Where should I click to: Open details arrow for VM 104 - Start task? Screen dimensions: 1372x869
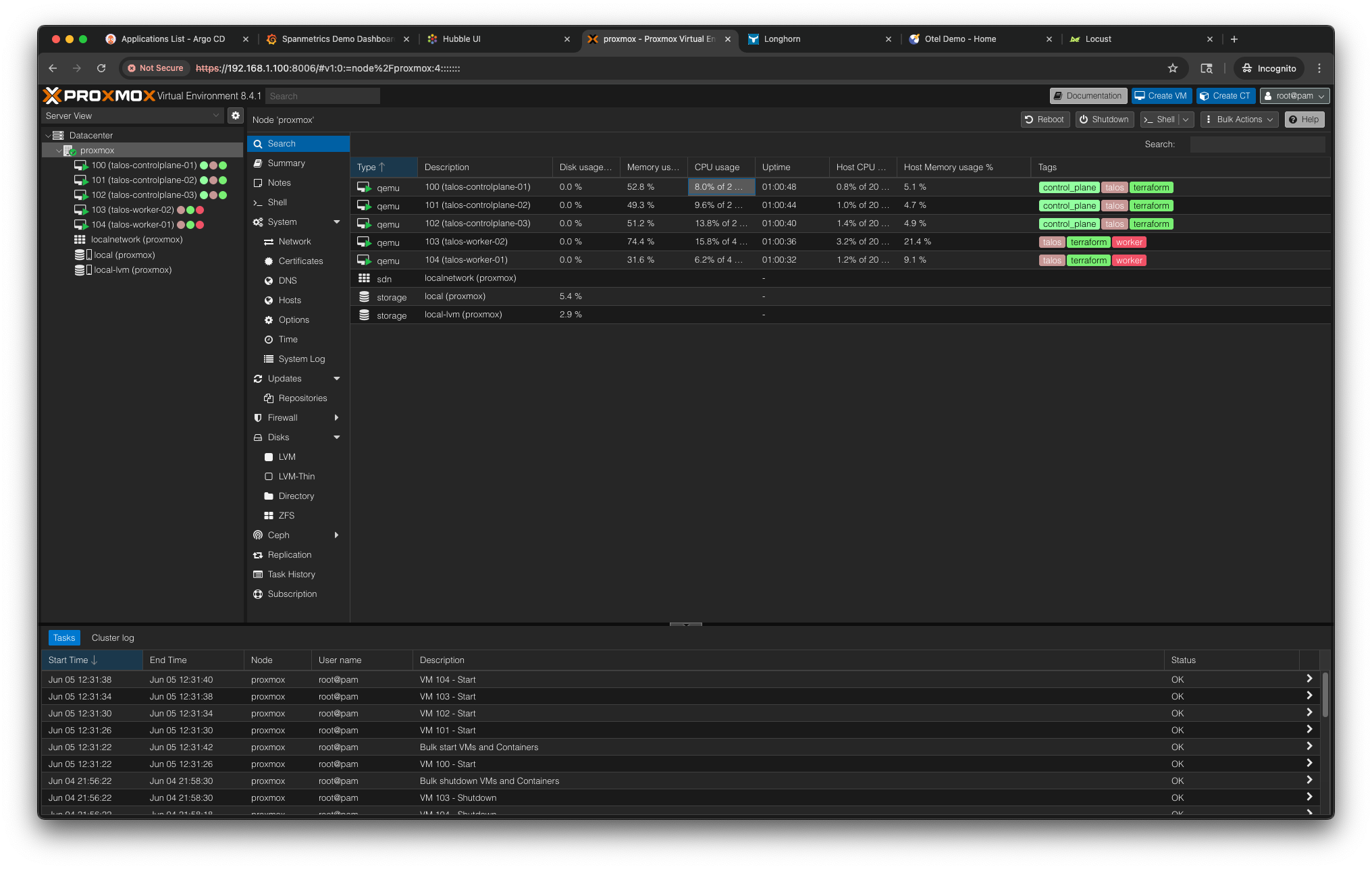(1309, 679)
